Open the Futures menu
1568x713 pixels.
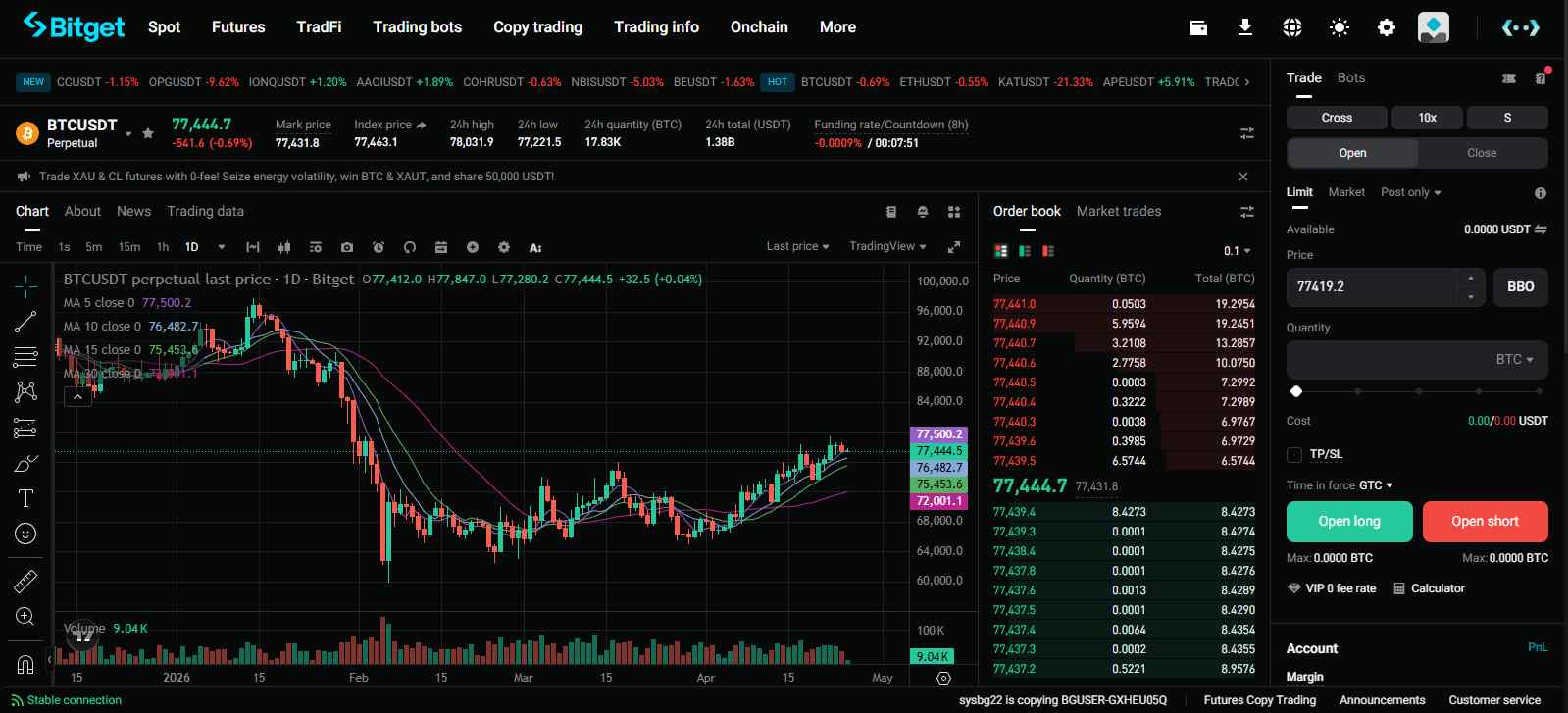[x=238, y=27]
